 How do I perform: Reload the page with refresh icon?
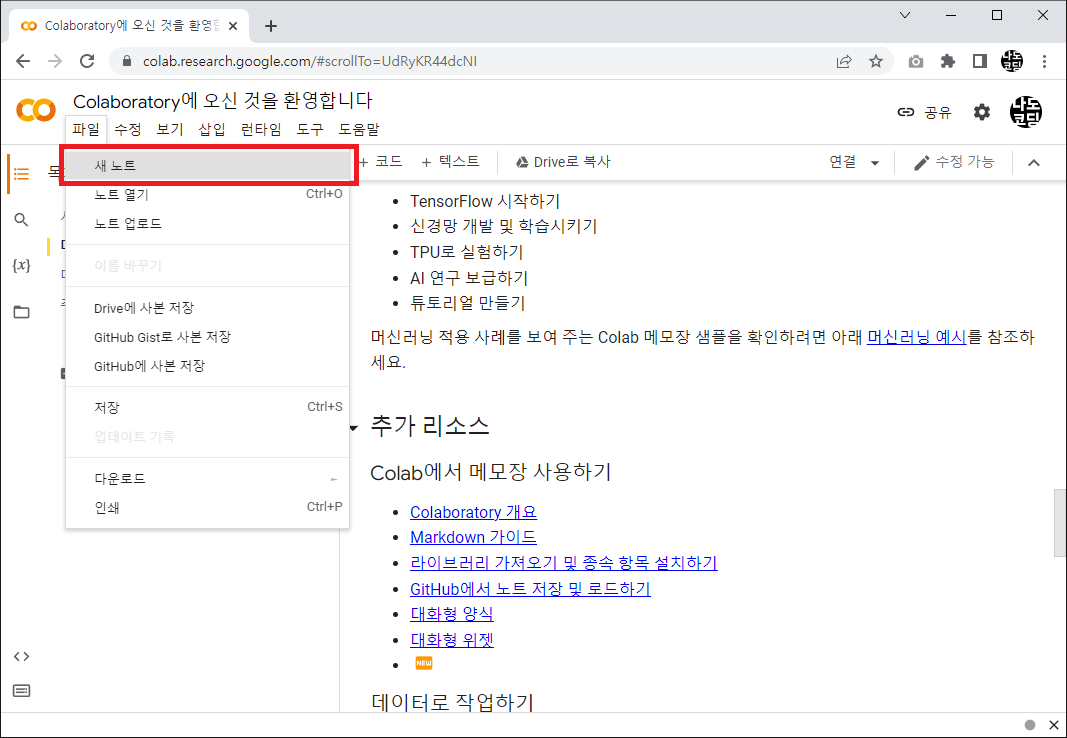coord(87,61)
